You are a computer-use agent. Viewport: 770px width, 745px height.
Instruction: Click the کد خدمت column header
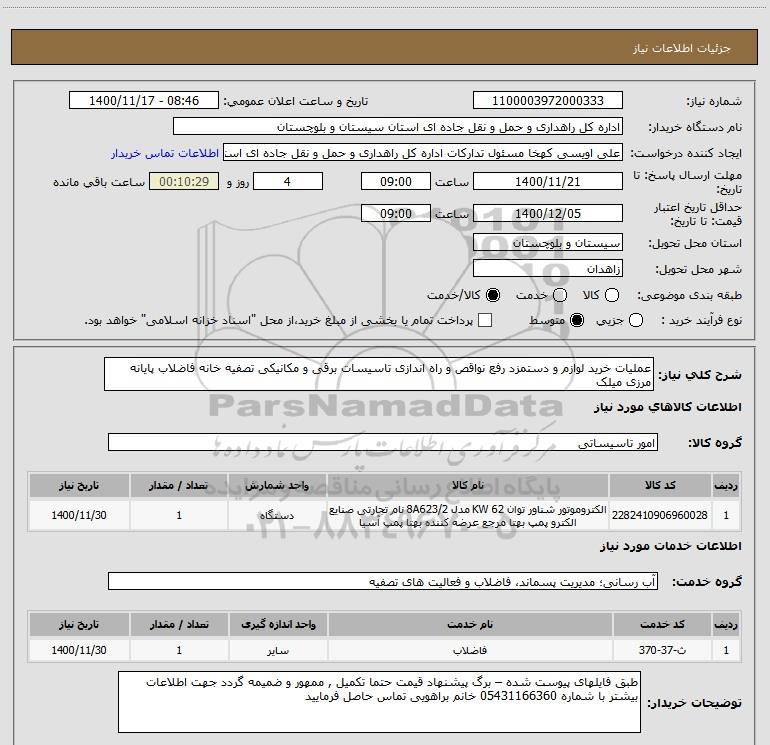coord(662,624)
